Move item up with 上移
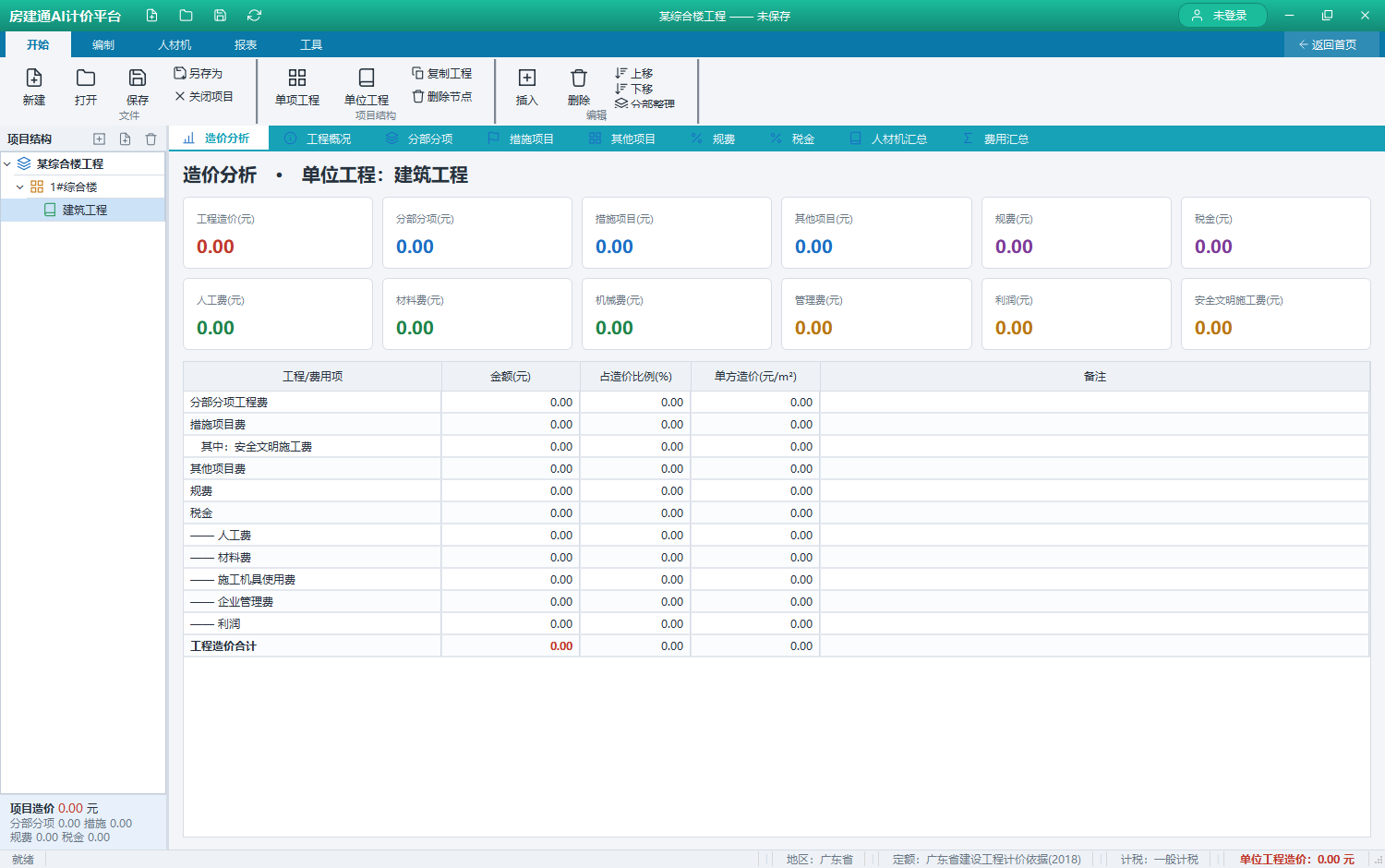This screenshot has width=1385, height=868. click(x=634, y=73)
